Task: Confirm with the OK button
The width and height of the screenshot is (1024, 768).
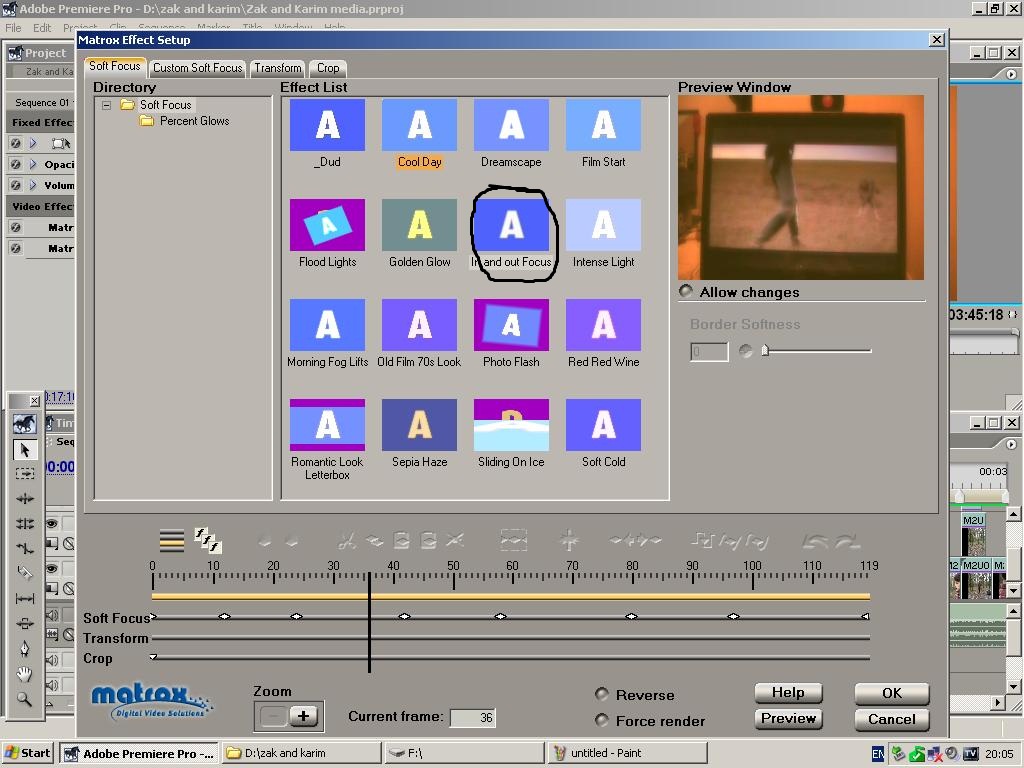Action: pyautogui.click(x=891, y=694)
